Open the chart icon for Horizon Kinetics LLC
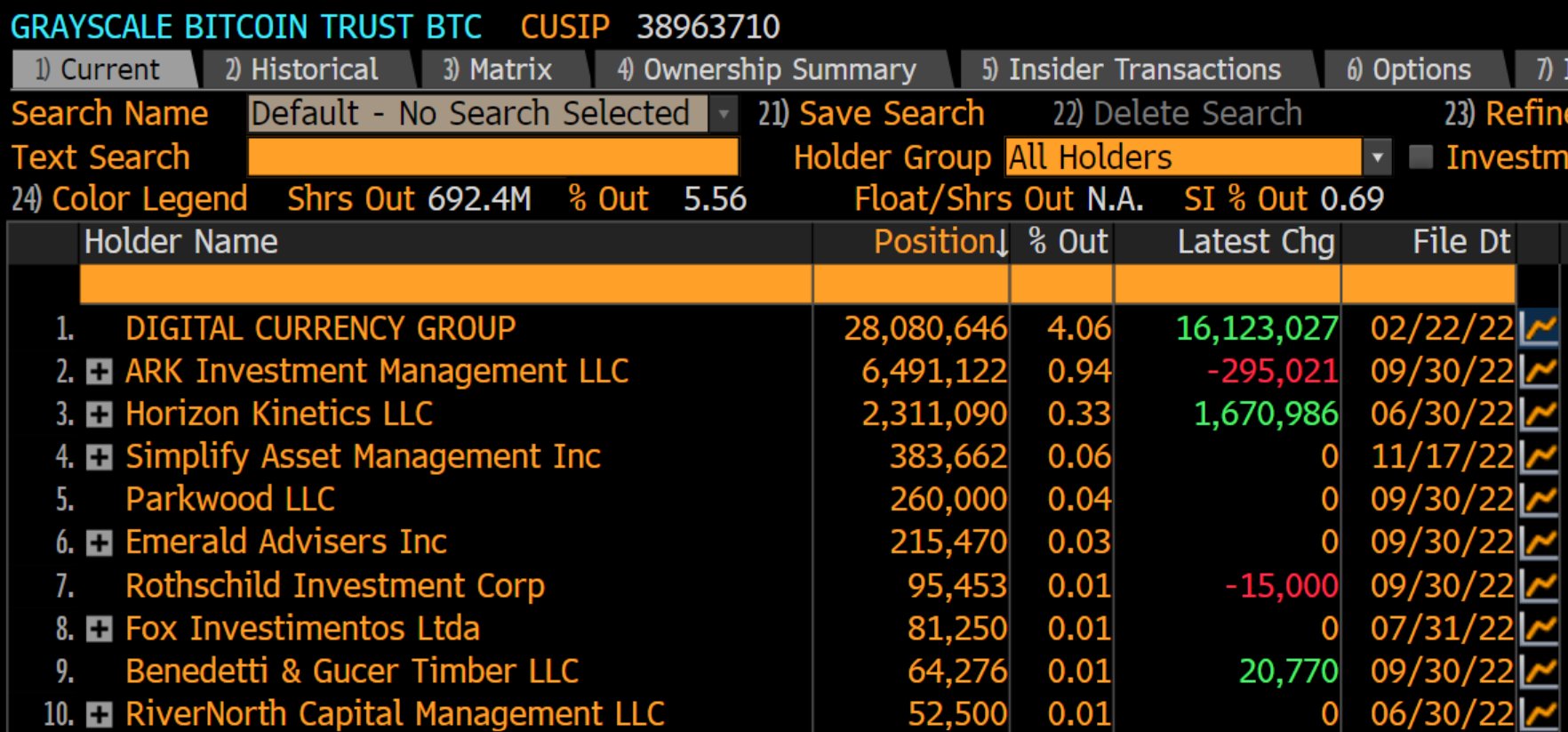Screen dimensions: 1568x732 click(x=1540, y=413)
